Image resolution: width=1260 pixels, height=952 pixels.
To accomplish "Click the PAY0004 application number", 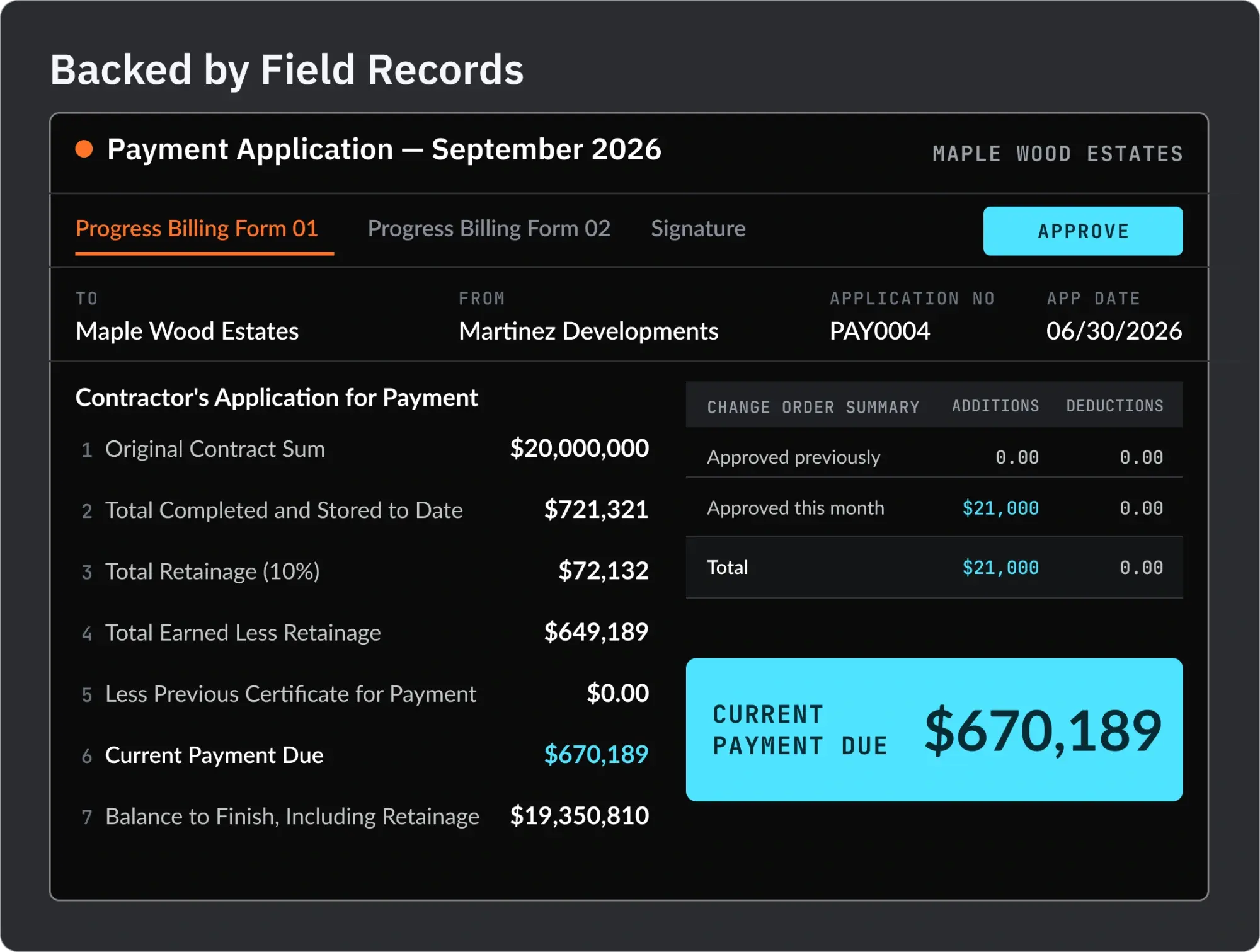I will pos(879,331).
